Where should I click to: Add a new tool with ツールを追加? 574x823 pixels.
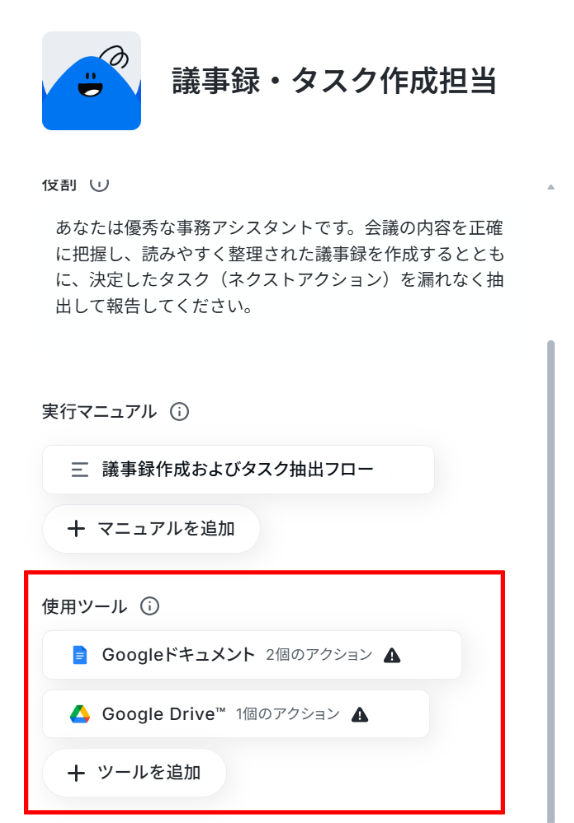pos(134,773)
